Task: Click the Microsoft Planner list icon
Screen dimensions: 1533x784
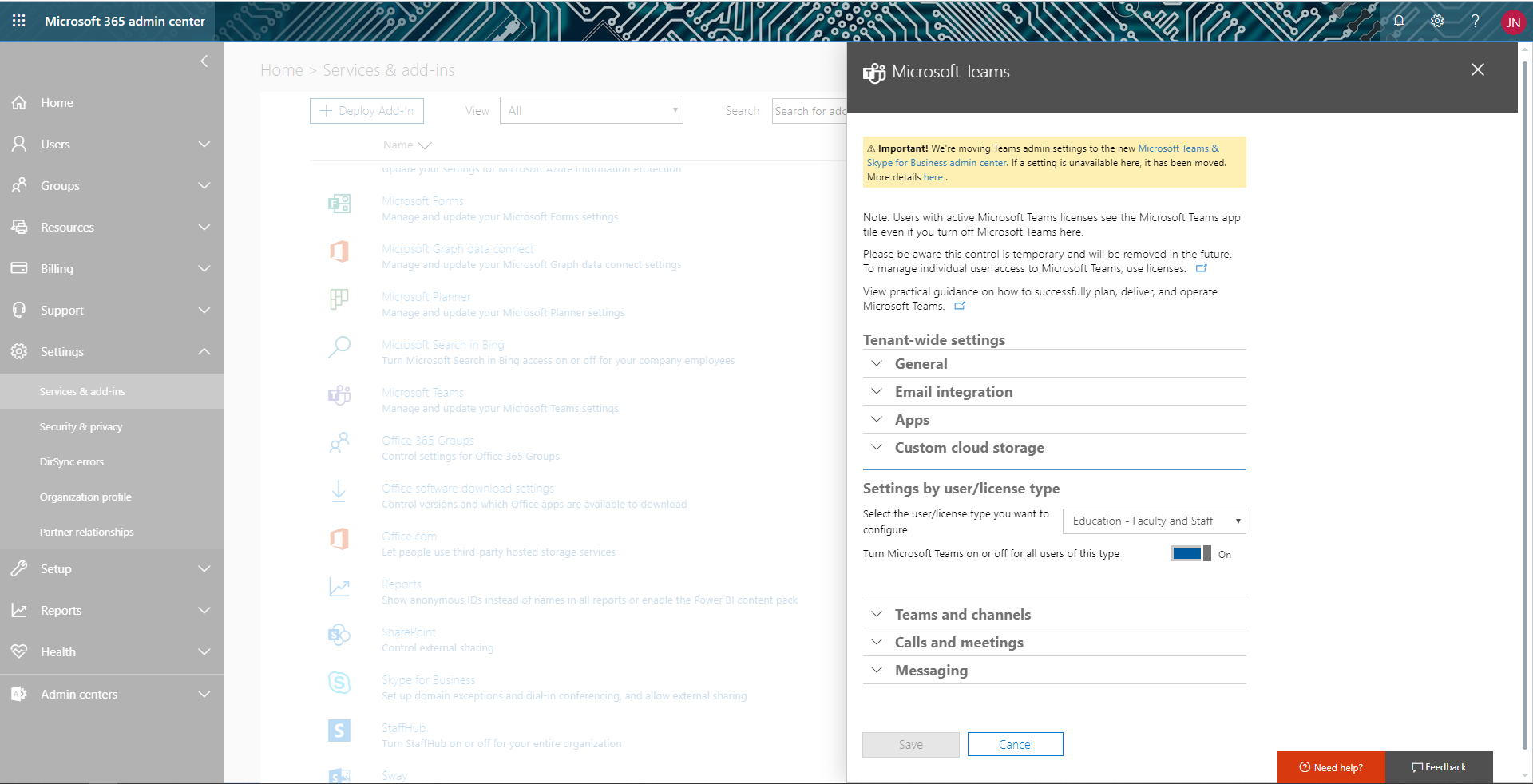Action: tap(339, 299)
